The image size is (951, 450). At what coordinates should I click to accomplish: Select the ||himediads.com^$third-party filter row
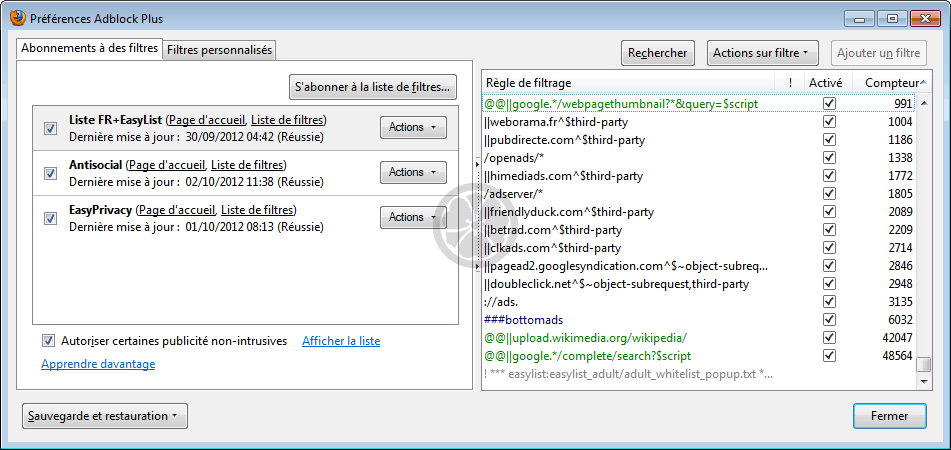(699, 176)
